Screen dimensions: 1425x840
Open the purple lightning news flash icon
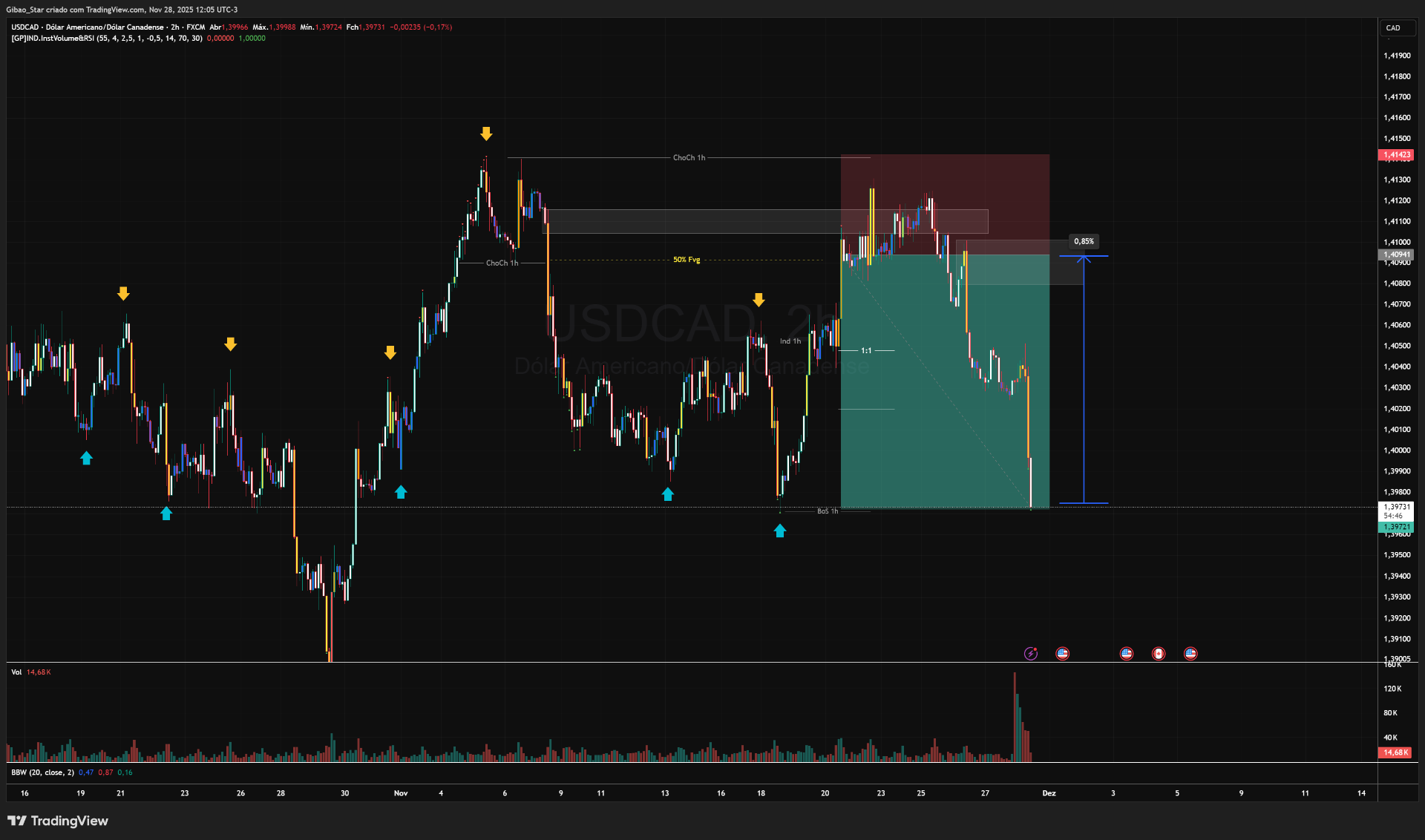[1030, 654]
